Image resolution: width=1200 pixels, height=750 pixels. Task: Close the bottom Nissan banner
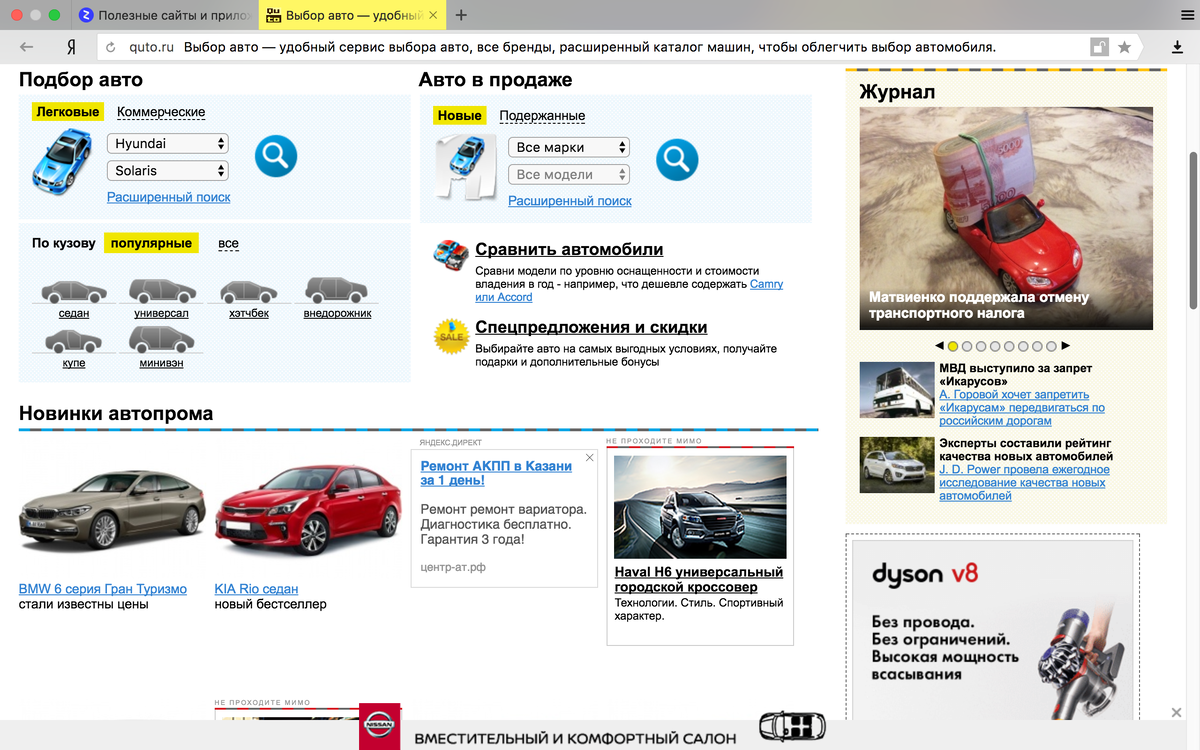[1176, 712]
